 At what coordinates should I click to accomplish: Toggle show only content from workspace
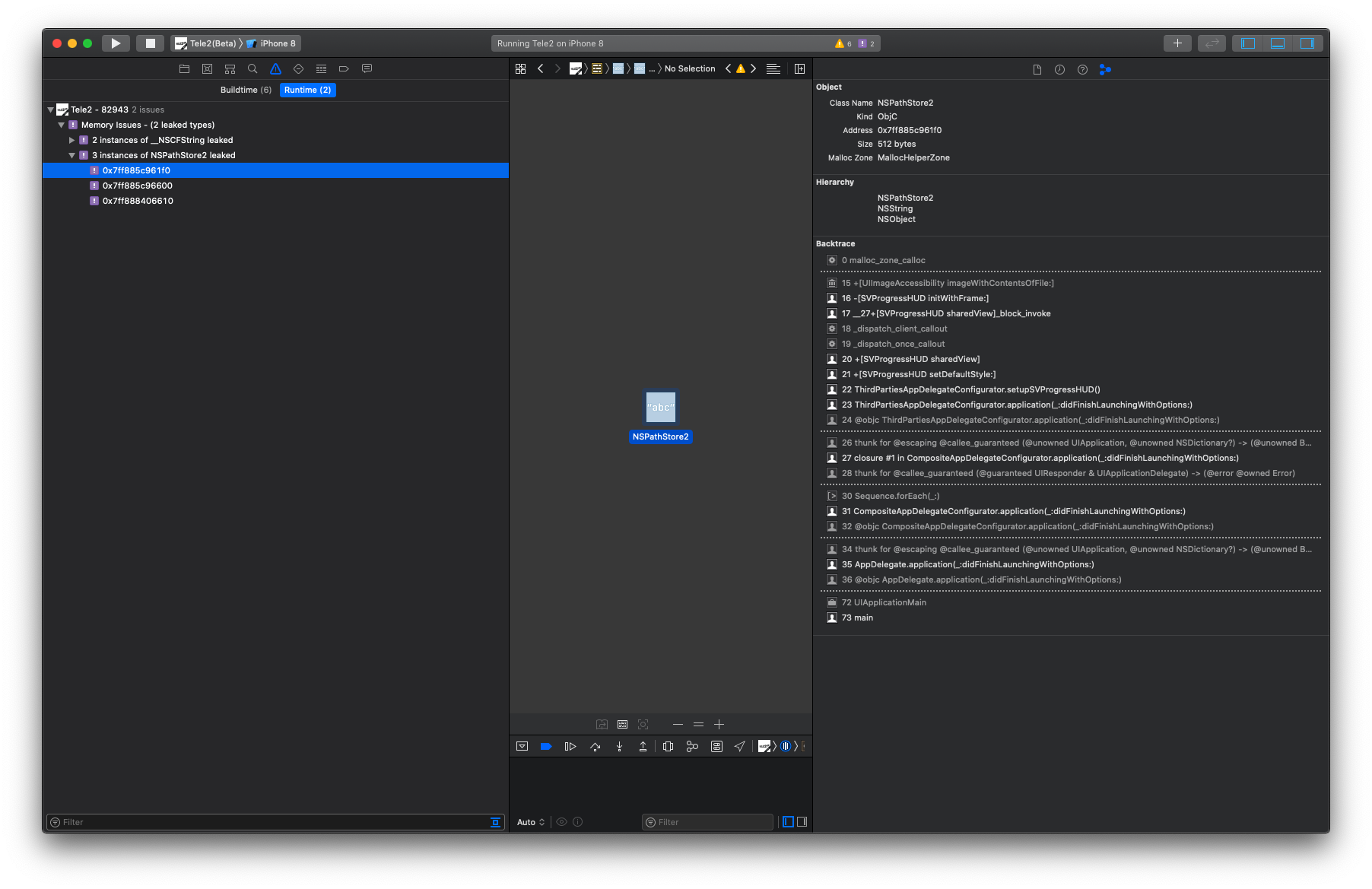tap(622, 725)
